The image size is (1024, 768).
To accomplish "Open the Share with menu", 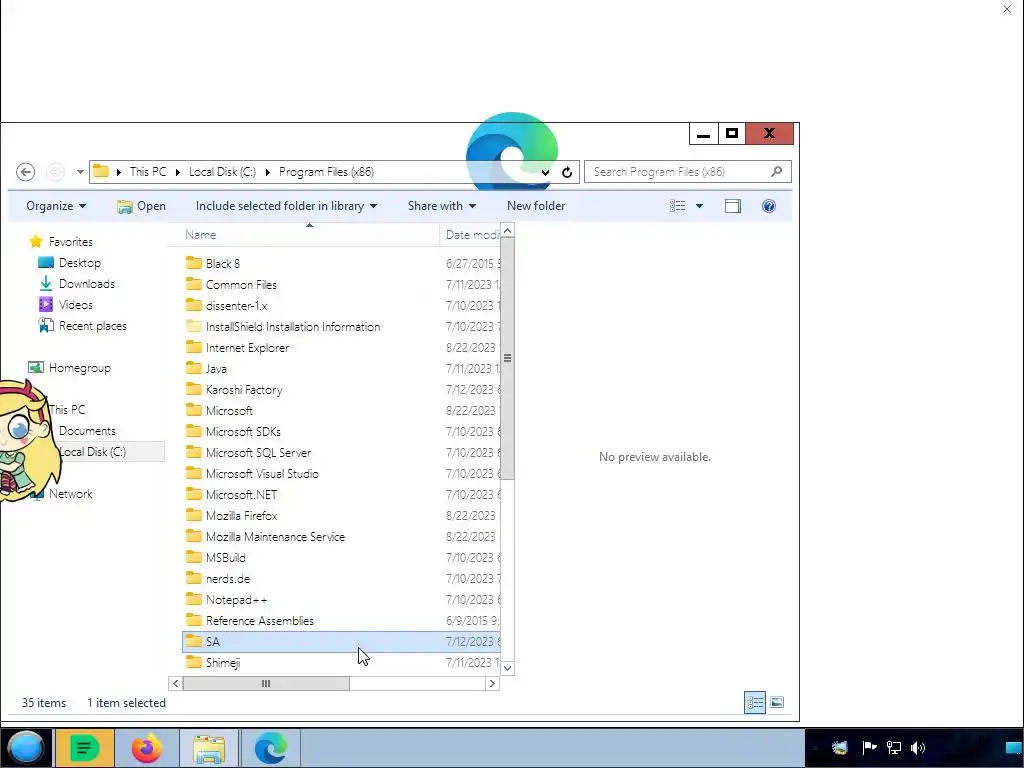I will click(x=441, y=206).
